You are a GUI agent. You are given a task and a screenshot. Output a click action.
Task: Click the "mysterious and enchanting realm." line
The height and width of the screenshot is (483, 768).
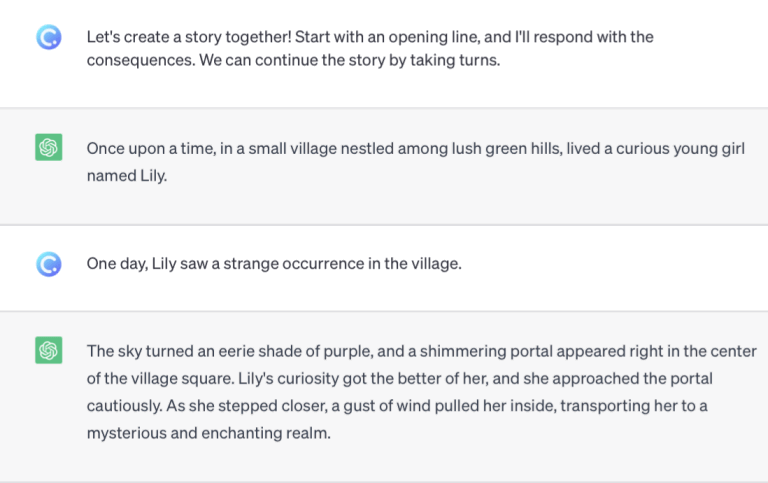coord(208,434)
